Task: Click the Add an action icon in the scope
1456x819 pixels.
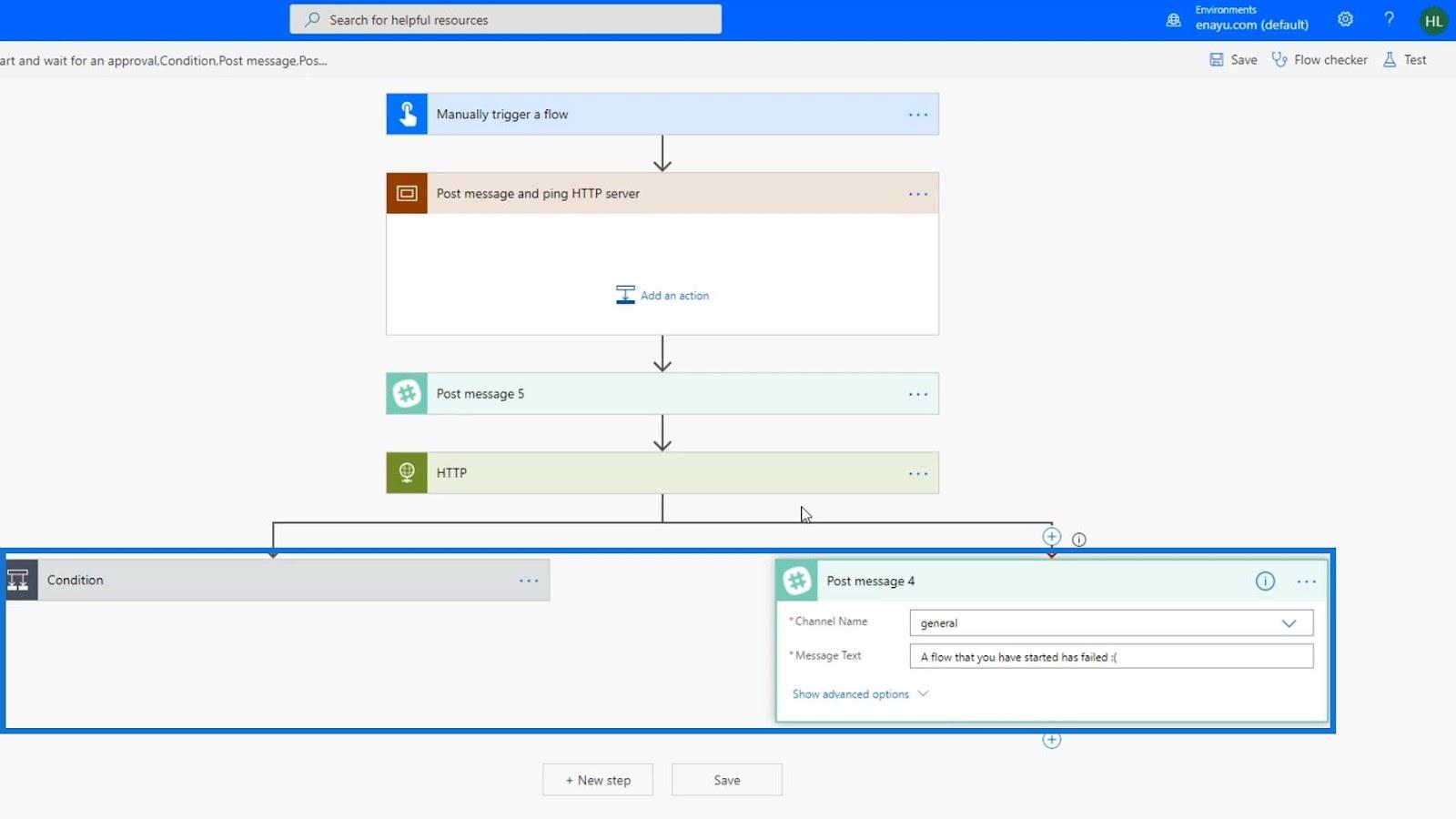Action: tap(625, 295)
